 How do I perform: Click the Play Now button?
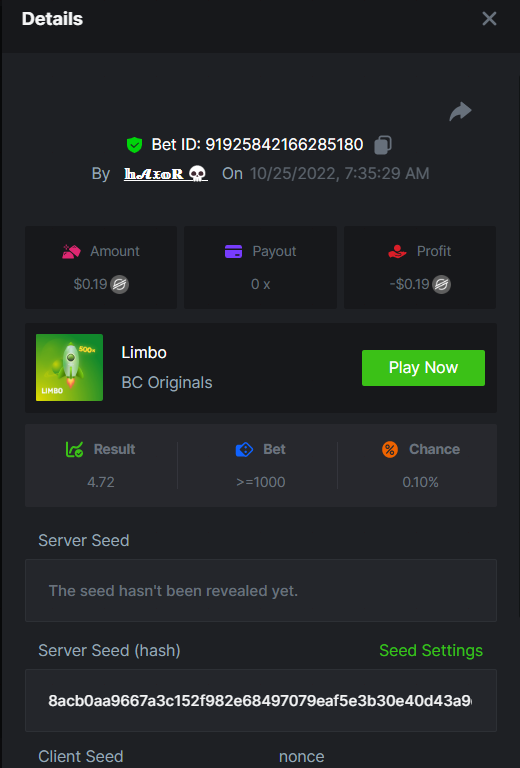coord(424,368)
